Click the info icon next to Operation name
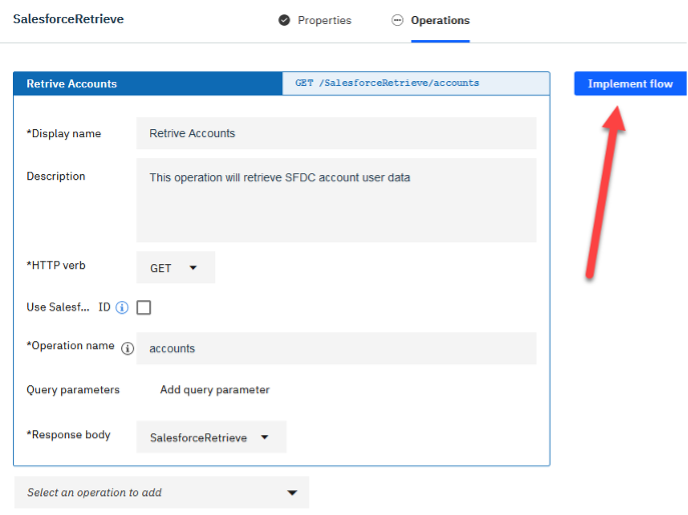The height and width of the screenshot is (515, 688). pyautogui.click(x=127, y=349)
